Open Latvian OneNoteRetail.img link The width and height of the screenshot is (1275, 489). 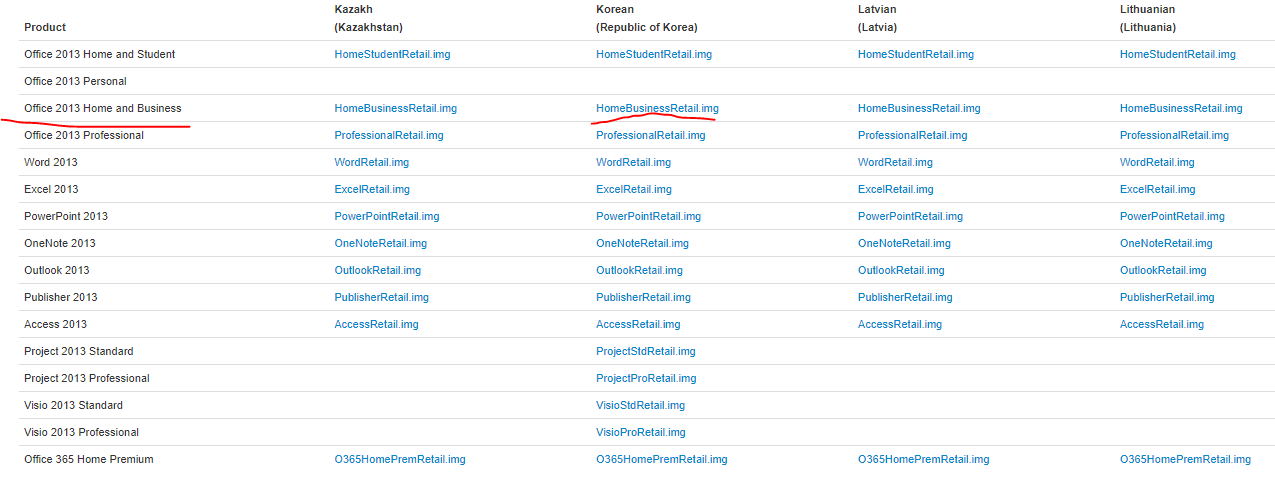(905, 243)
